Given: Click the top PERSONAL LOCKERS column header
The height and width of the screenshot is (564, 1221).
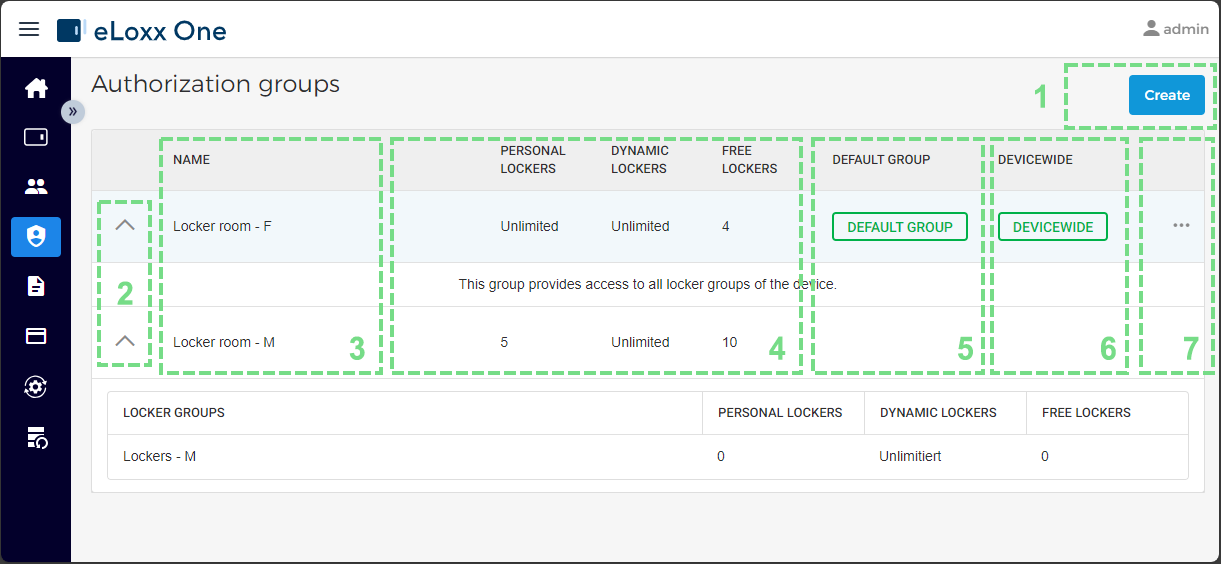Looking at the screenshot, I should pyautogui.click(x=533, y=160).
